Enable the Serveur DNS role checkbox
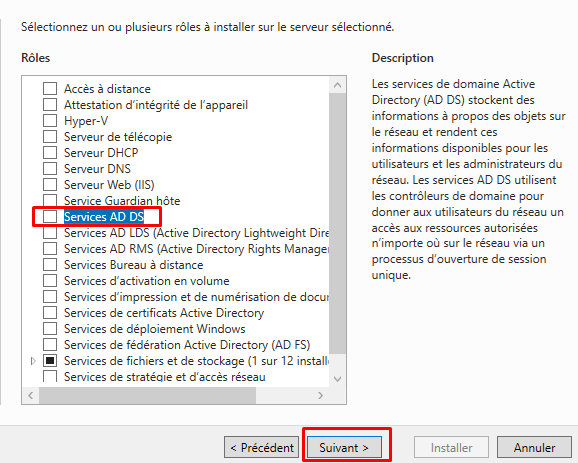Viewport: 578px width, 463px height. (x=50, y=169)
